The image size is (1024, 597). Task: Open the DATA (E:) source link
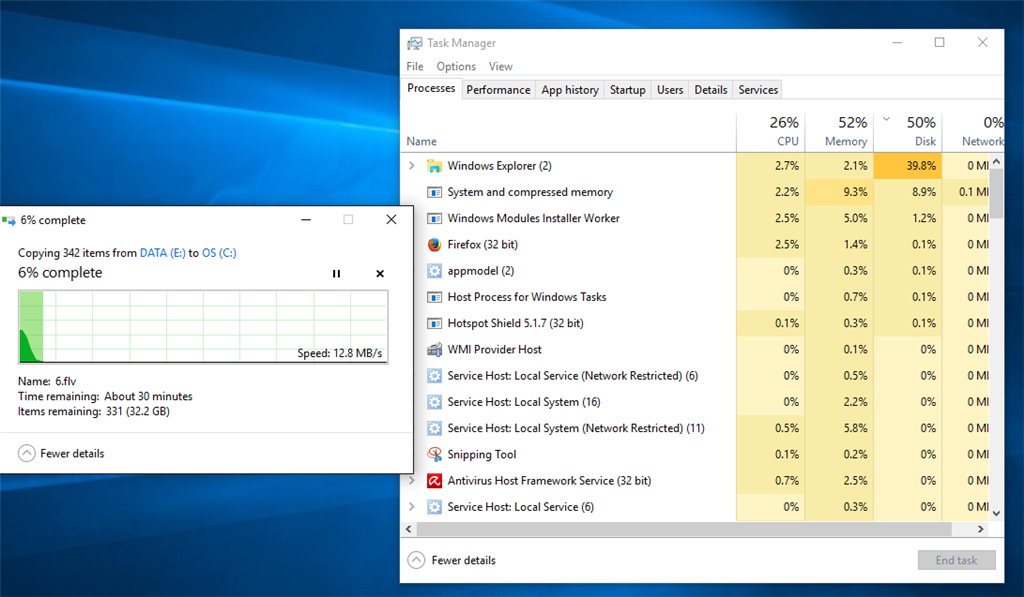coord(163,253)
